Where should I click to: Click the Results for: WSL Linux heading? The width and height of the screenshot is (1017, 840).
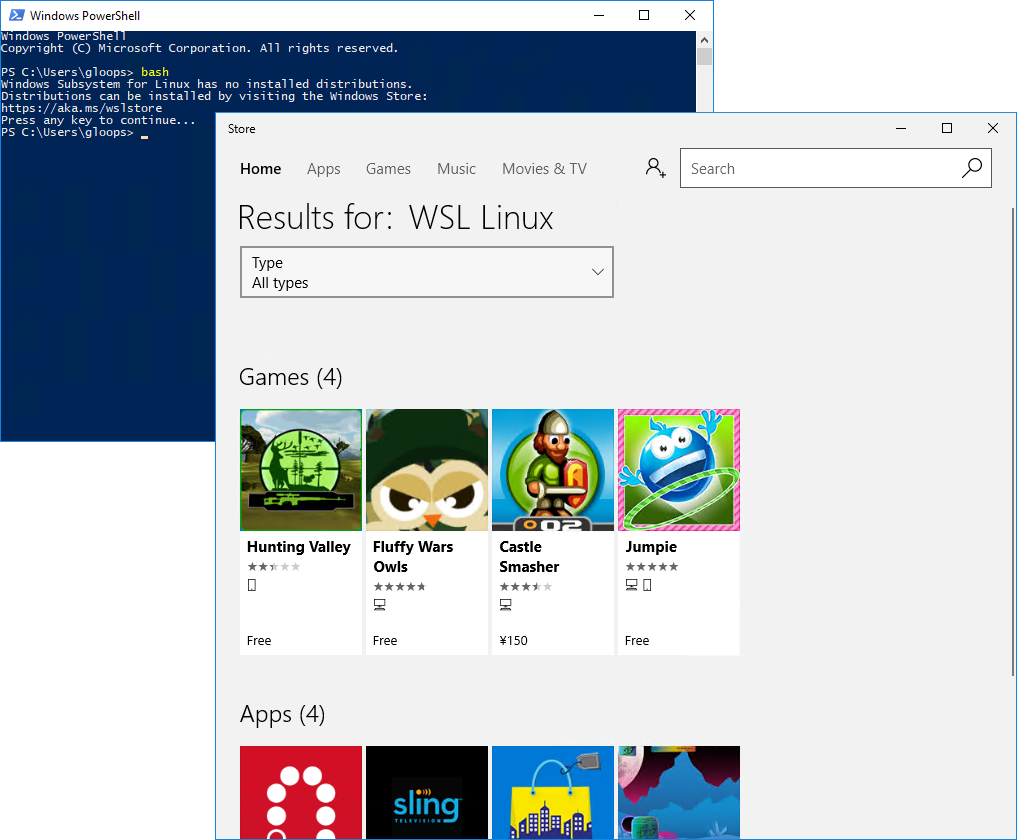pos(396,217)
